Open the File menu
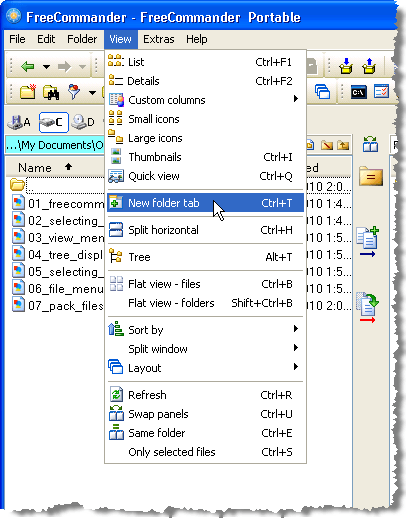This screenshot has height=518, width=406. coord(17,39)
